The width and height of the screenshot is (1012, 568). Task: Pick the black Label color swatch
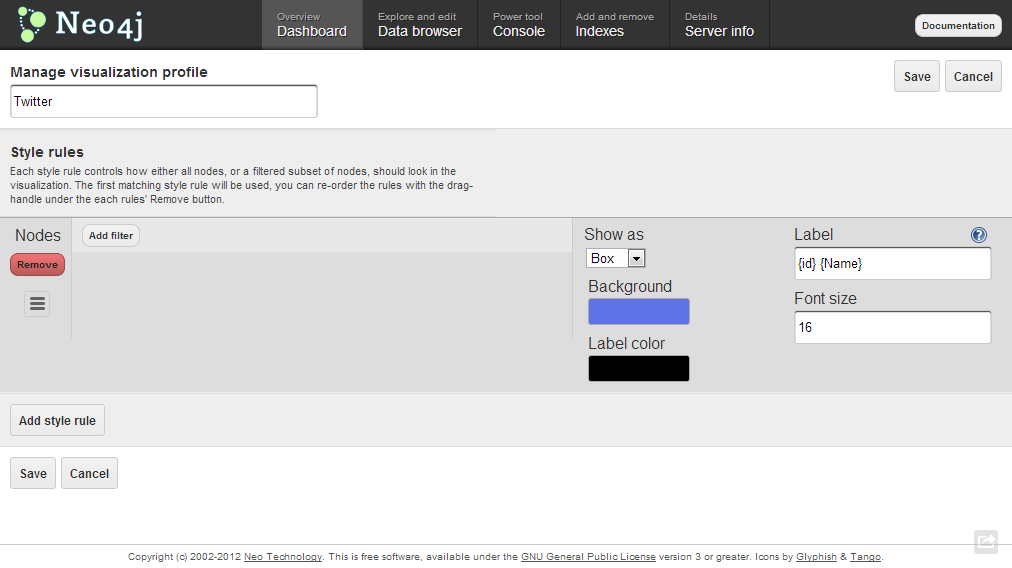638,368
